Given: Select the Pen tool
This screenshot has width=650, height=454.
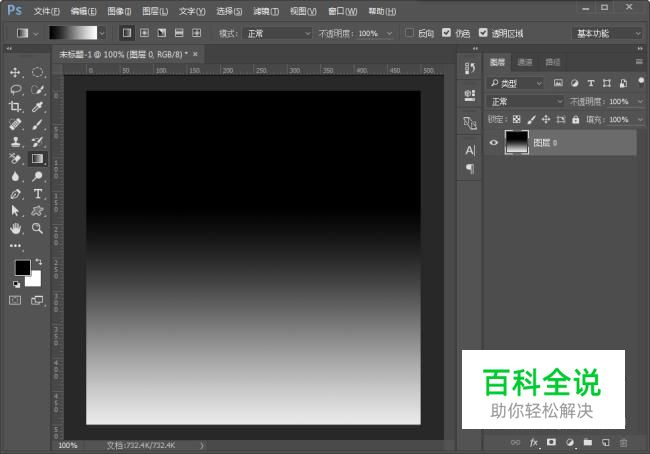Looking at the screenshot, I should (x=15, y=194).
